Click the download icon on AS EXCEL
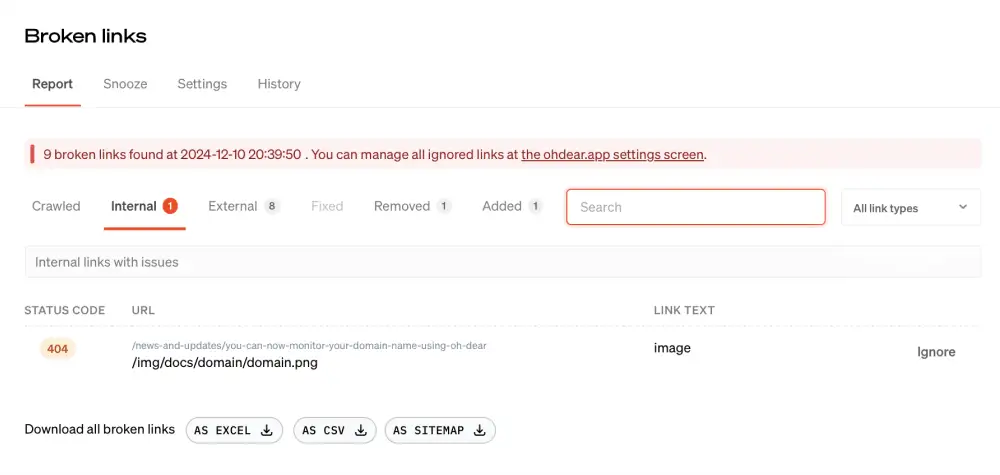The width and height of the screenshot is (1000, 475). click(266, 431)
